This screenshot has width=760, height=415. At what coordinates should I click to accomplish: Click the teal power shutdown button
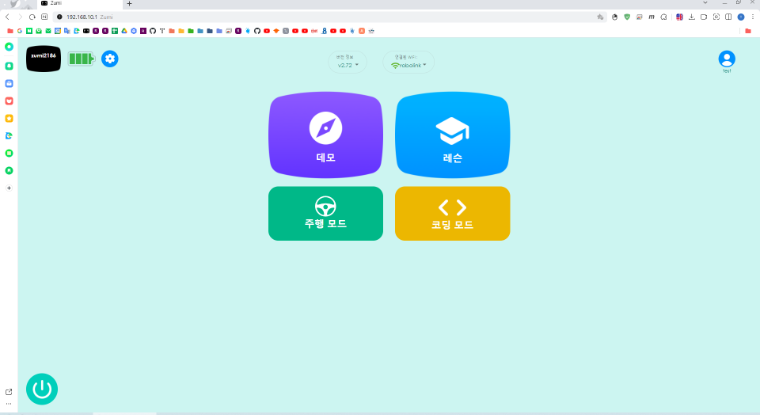pyautogui.click(x=42, y=389)
